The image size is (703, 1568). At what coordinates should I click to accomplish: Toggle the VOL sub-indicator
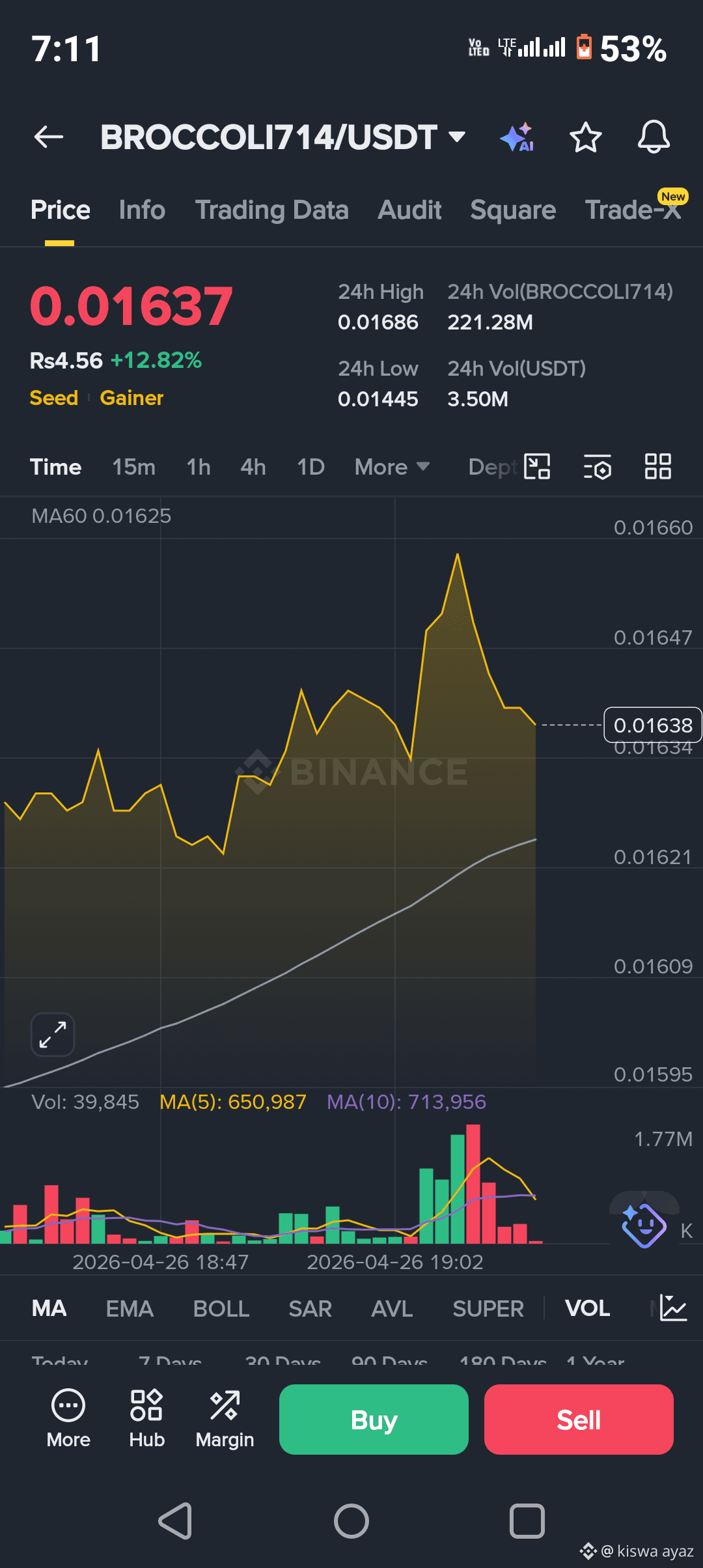[x=587, y=1308]
